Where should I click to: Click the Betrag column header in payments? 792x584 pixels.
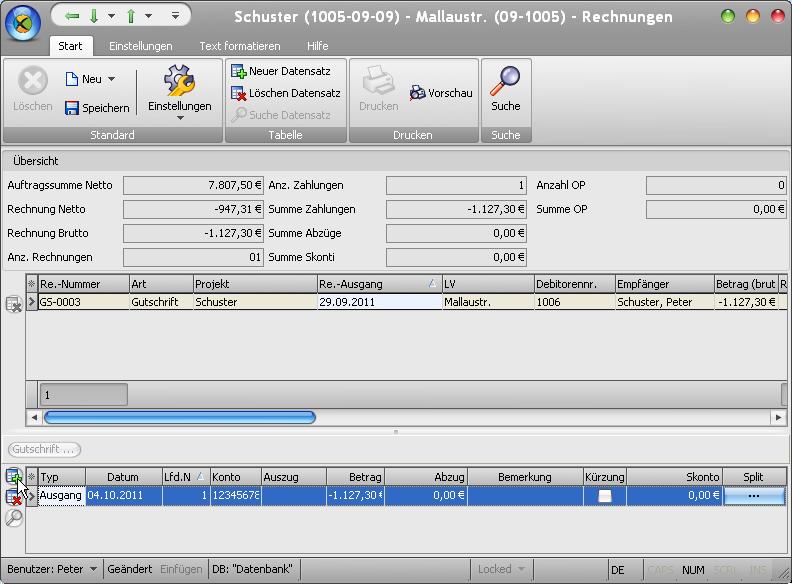356,477
